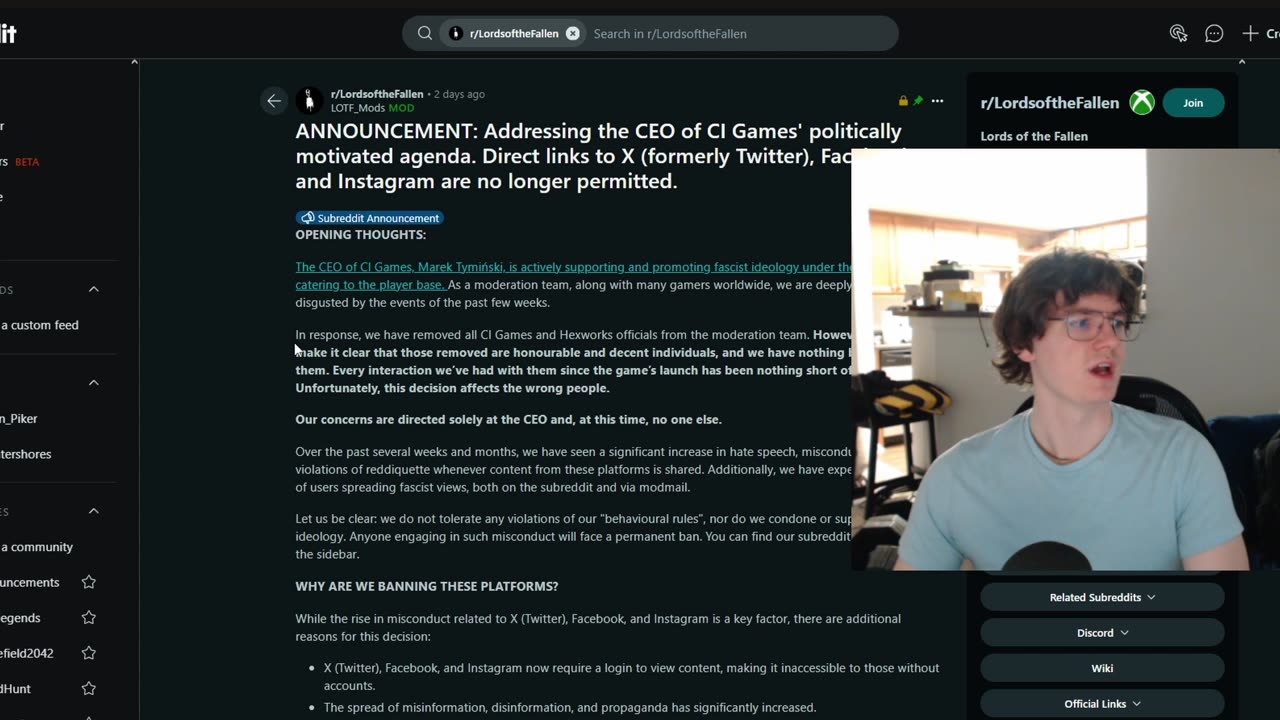Open the 'n_Piker' sidebar entry
Viewport: 1280px width, 720px height.
[19, 418]
